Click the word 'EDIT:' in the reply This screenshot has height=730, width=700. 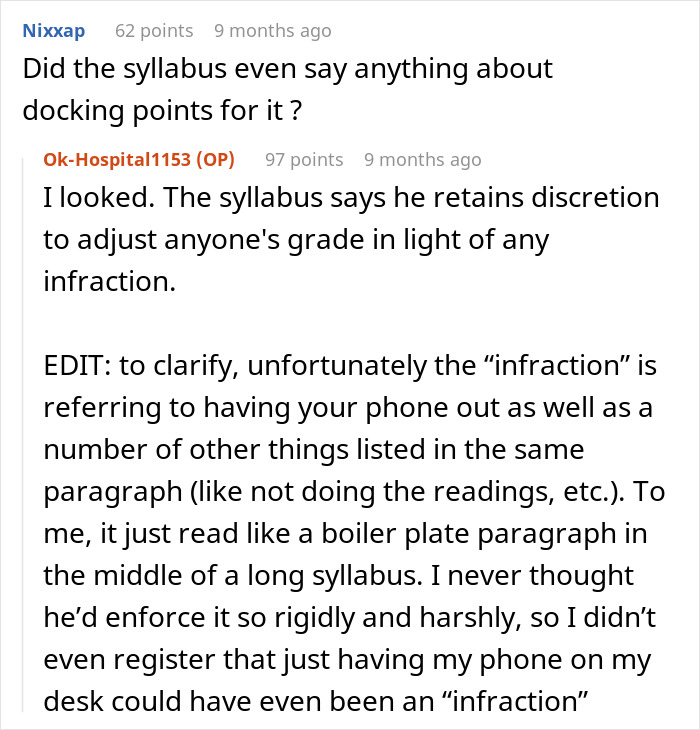tap(78, 367)
